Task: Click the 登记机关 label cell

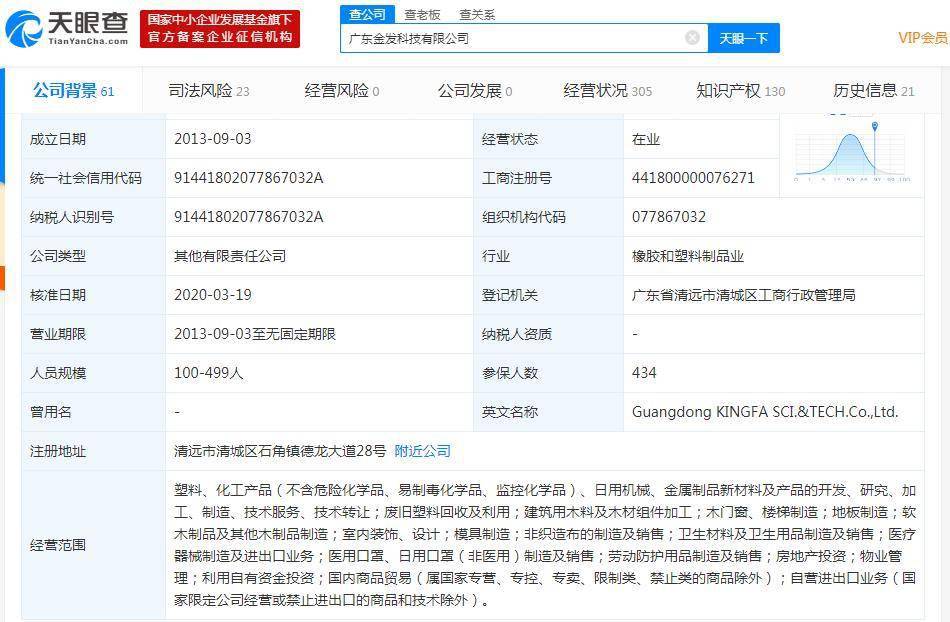Action: [548, 295]
